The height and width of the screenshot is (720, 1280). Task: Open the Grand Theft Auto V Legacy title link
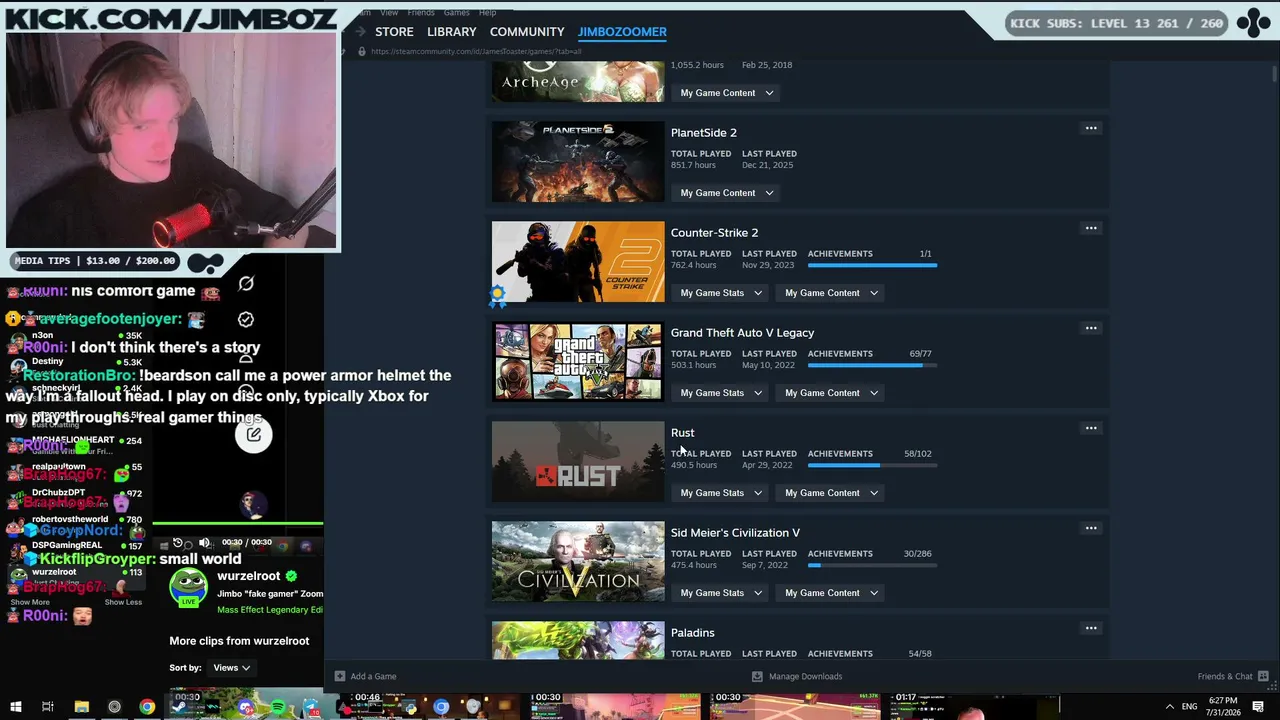click(x=742, y=333)
